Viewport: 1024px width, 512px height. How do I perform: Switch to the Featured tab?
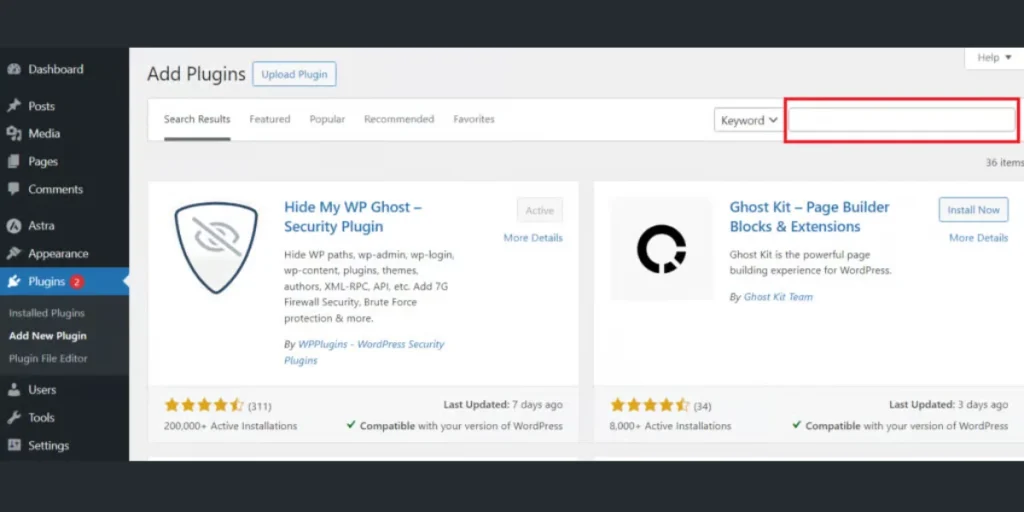tap(270, 120)
